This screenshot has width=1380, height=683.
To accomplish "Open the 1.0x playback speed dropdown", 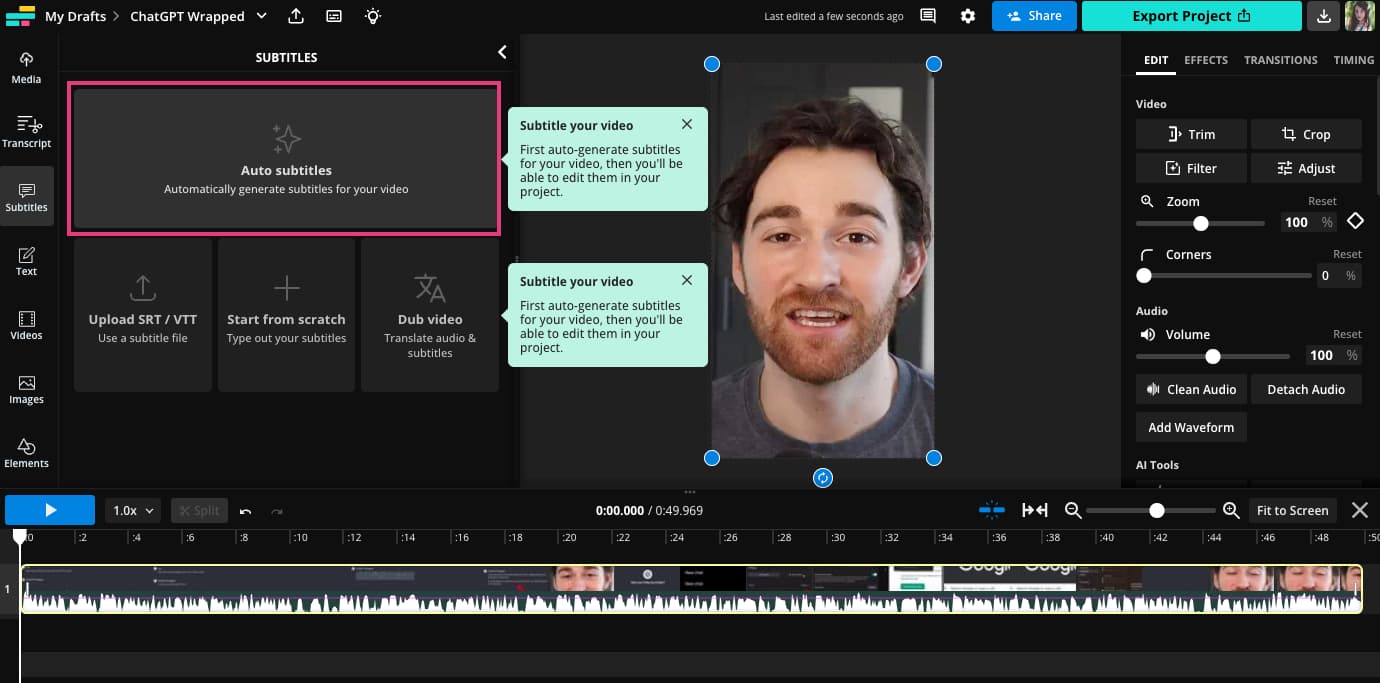I will [133, 510].
